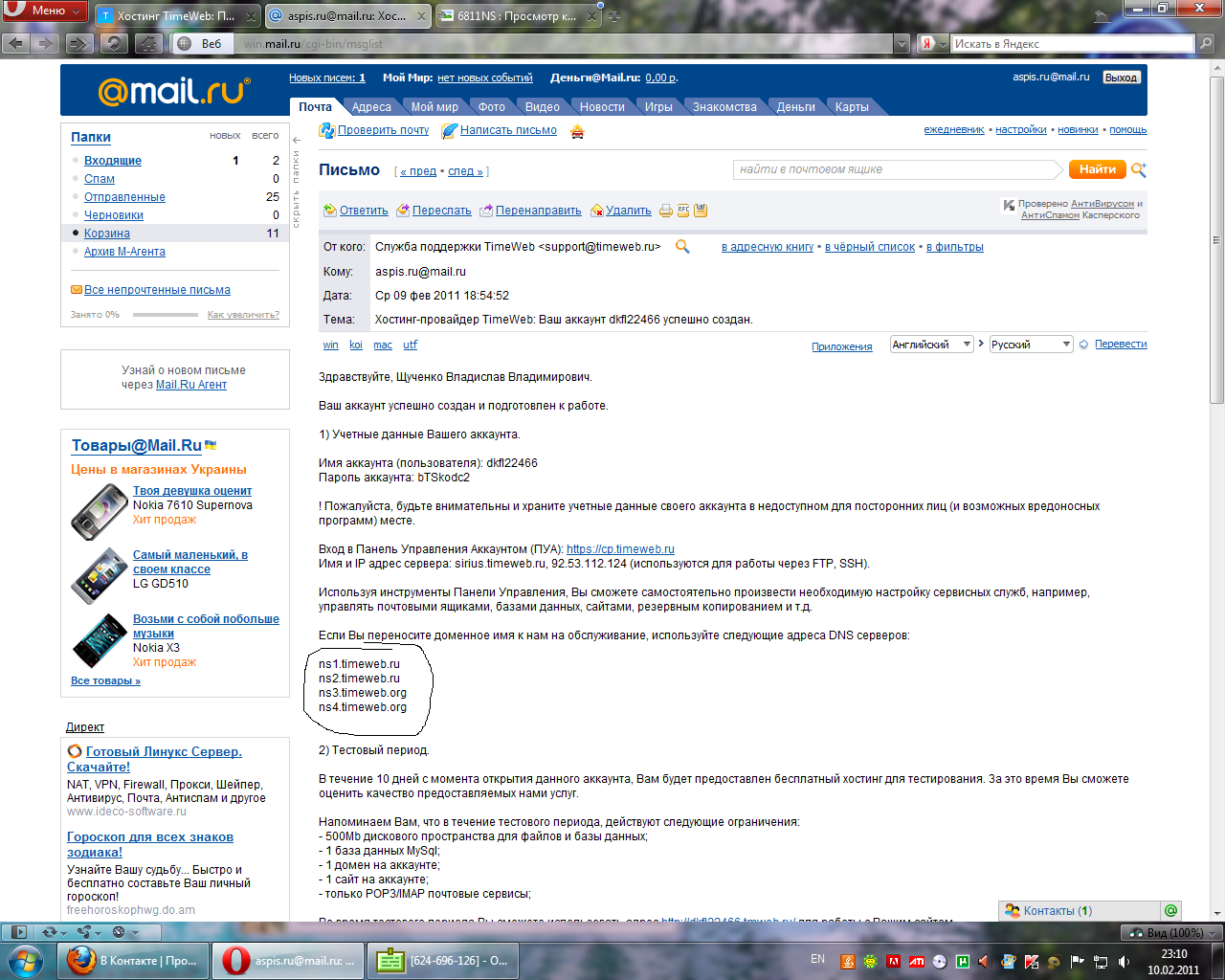The image size is (1225, 980).
Task: Click the green @ agent status icon
Action: pos(1170,911)
